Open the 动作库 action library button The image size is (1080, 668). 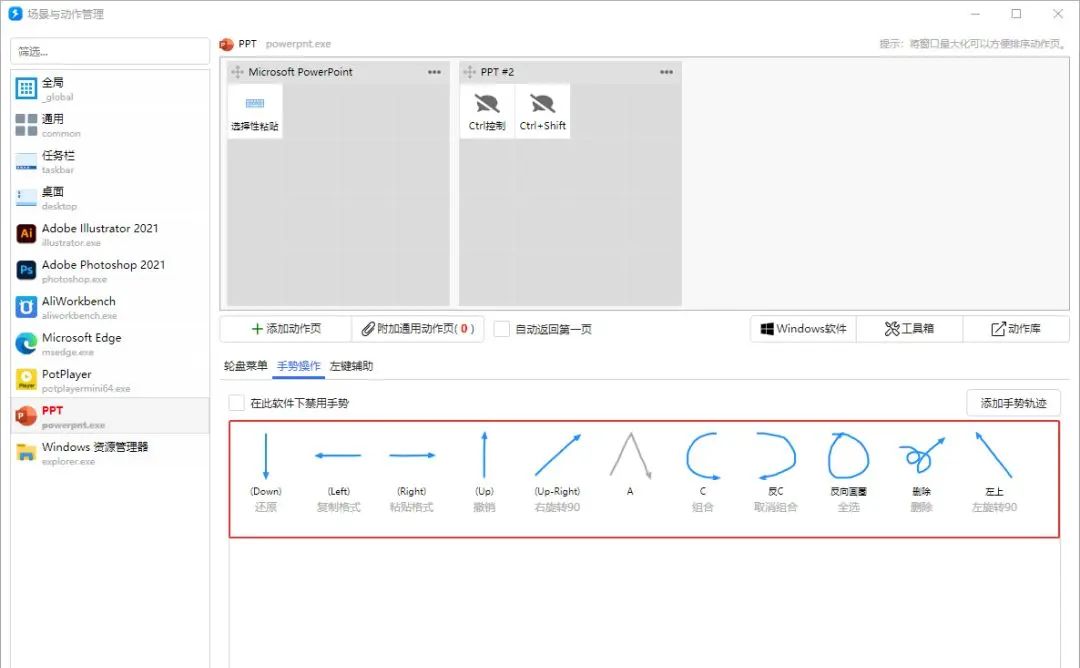pos(1016,328)
